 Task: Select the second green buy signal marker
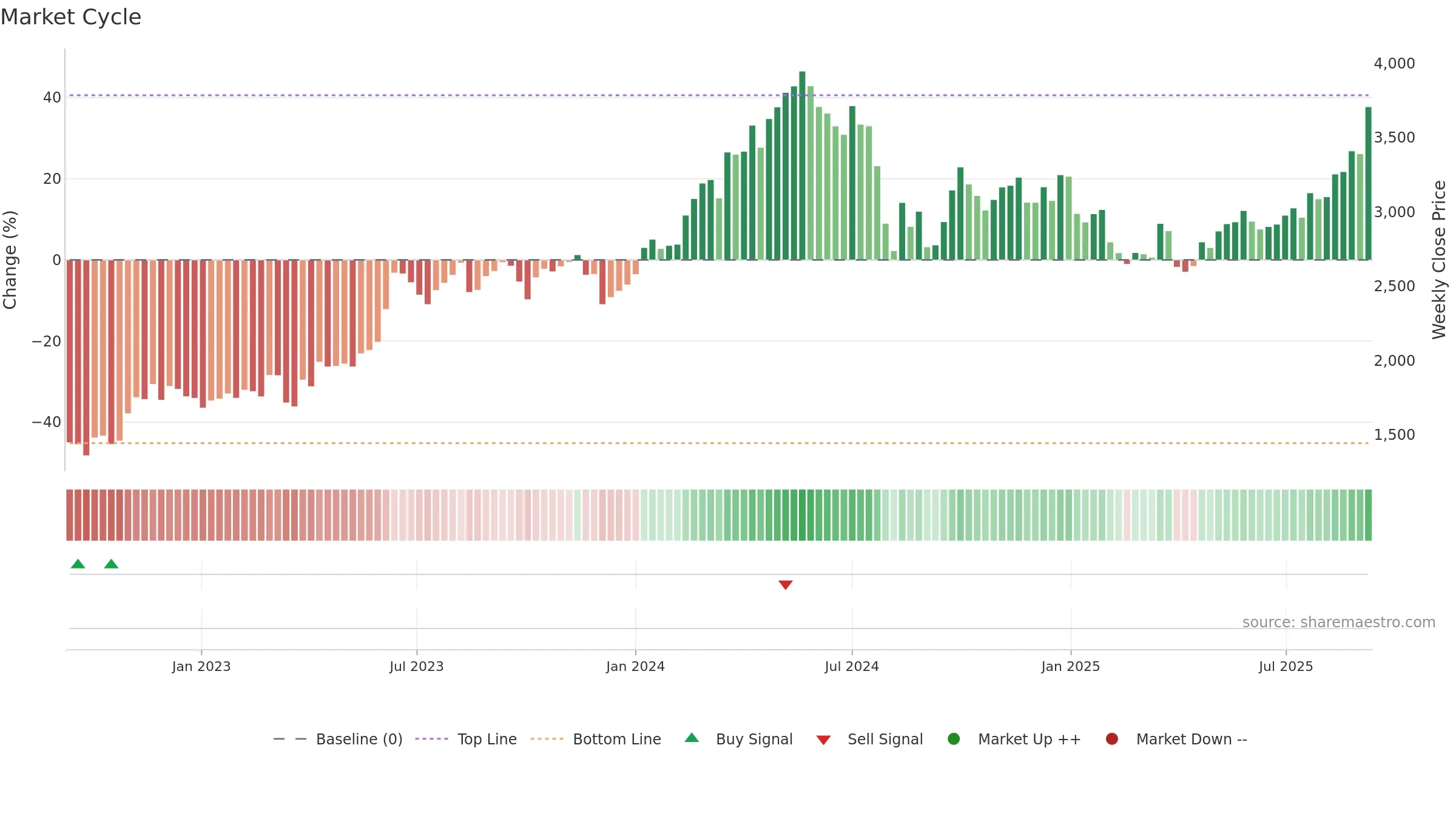(x=111, y=564)
